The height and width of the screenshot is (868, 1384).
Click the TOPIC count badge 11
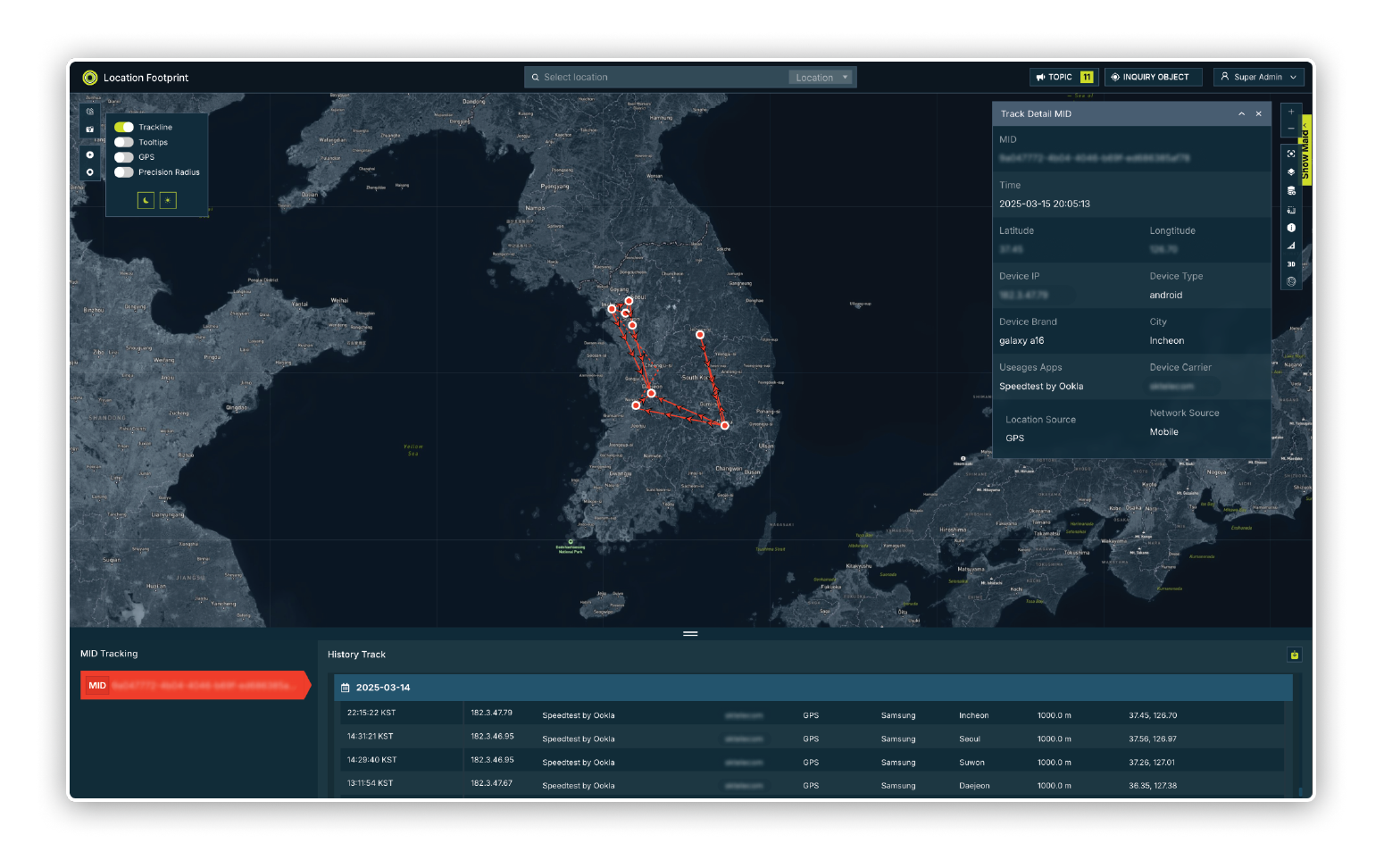(x=1087, y=78)
